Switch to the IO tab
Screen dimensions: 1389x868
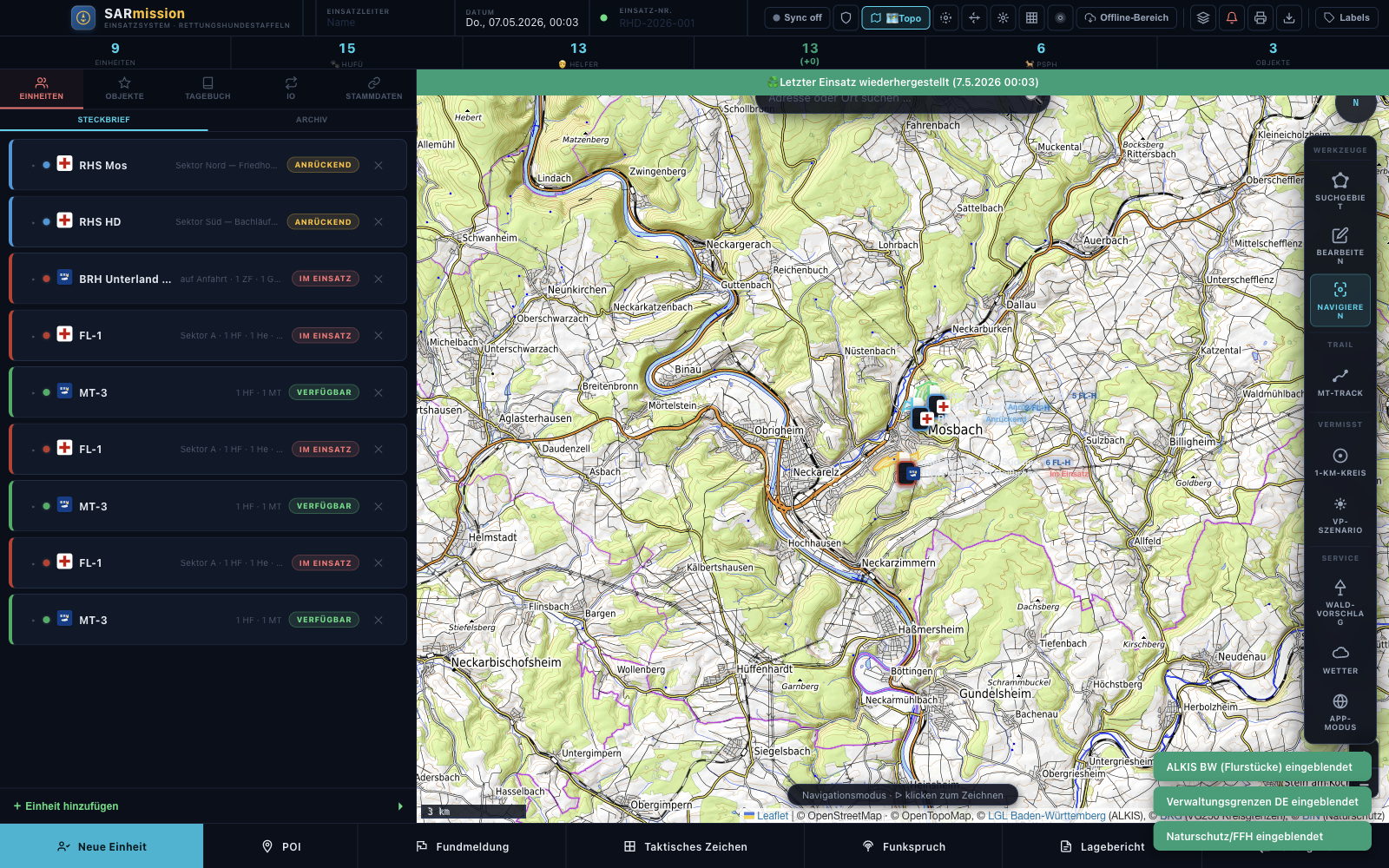pyautogui.click(x=291, y=89)
